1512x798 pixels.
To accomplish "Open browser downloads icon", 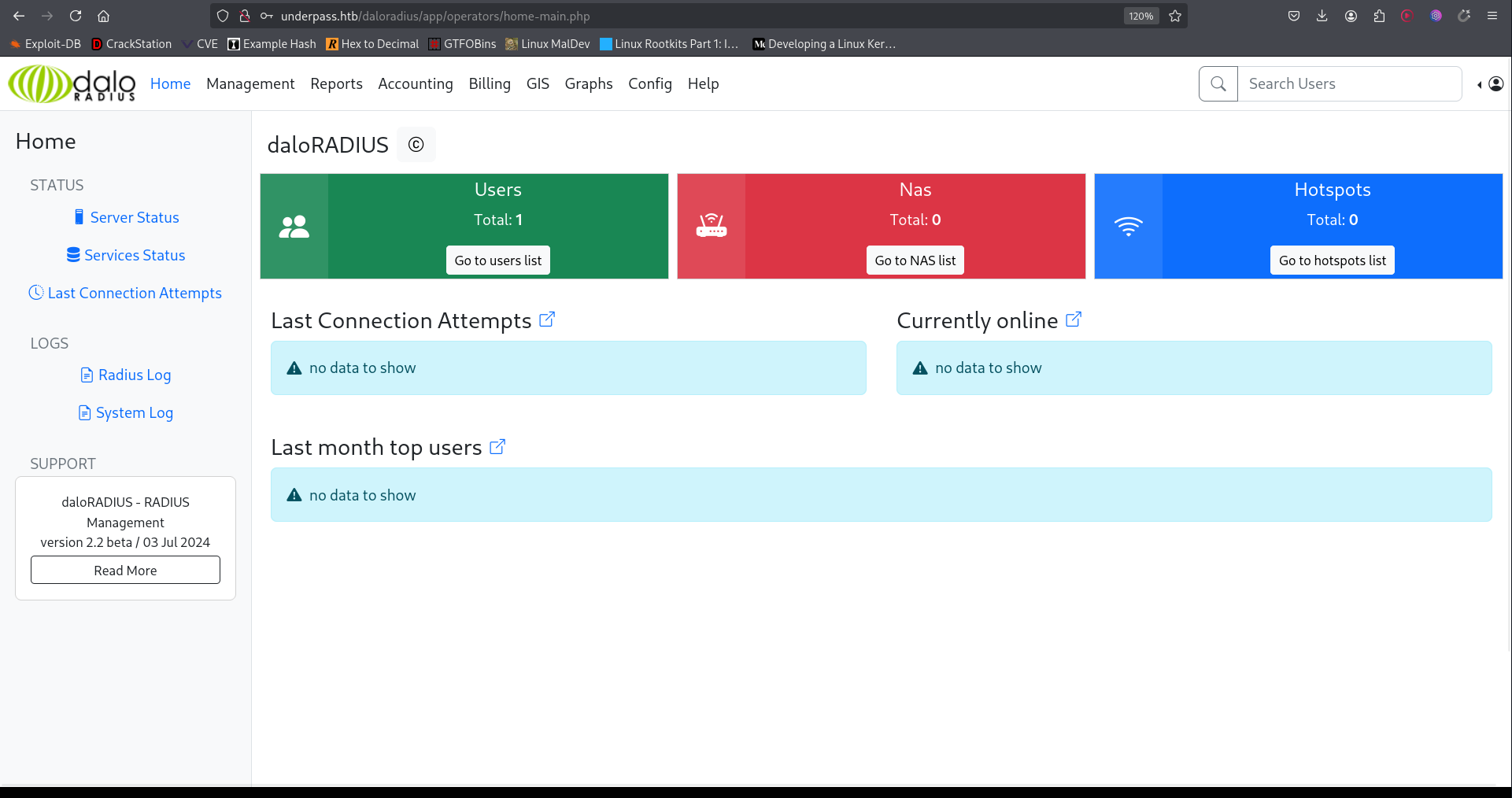I will 1322,16.
